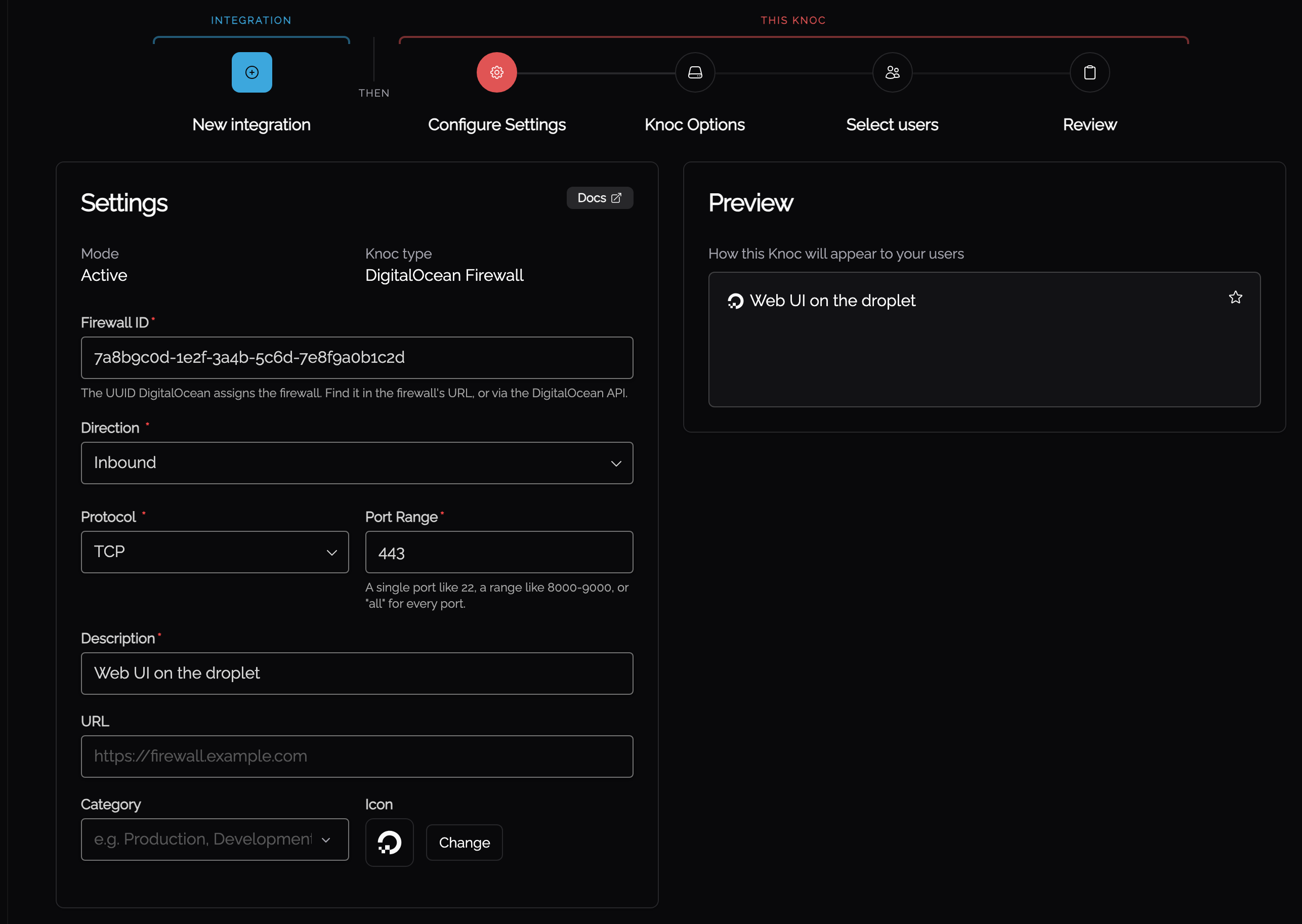Click the New integration plus icon
The image size is (1302, 924).
coord(251,72)
